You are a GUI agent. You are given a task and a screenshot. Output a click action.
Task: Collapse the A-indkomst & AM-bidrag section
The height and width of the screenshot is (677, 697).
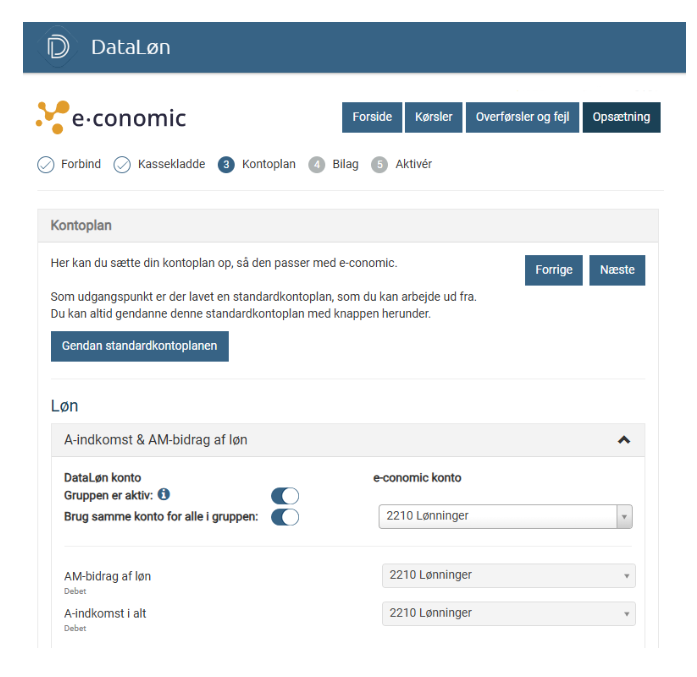point(624,440)
